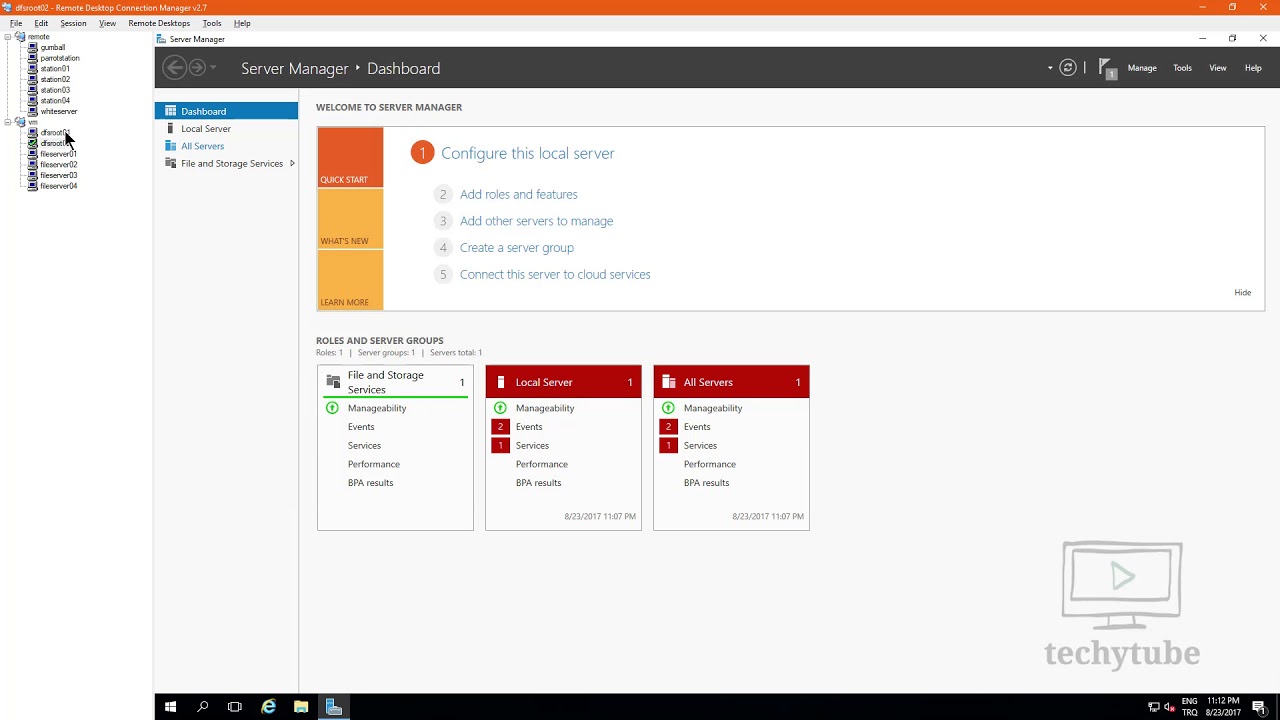The image size is (1280, 720).
Task: Click Configure this local server
Action: coord(528,153)
